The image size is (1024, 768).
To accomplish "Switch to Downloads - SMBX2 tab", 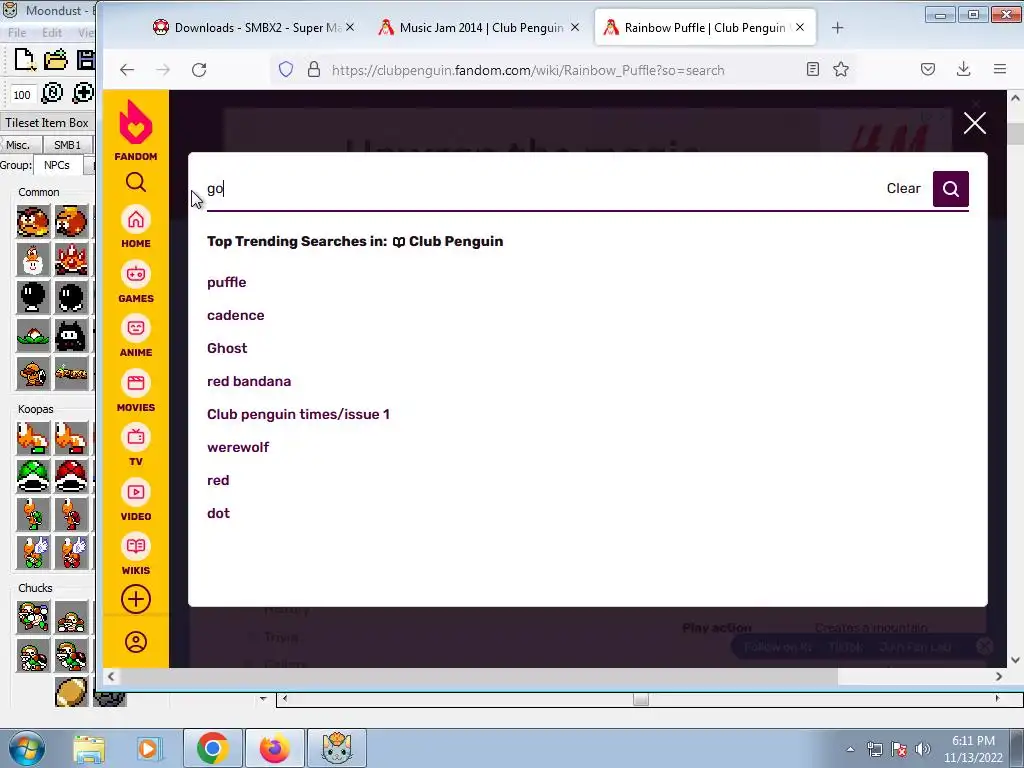I will click(x=255, y=27).
